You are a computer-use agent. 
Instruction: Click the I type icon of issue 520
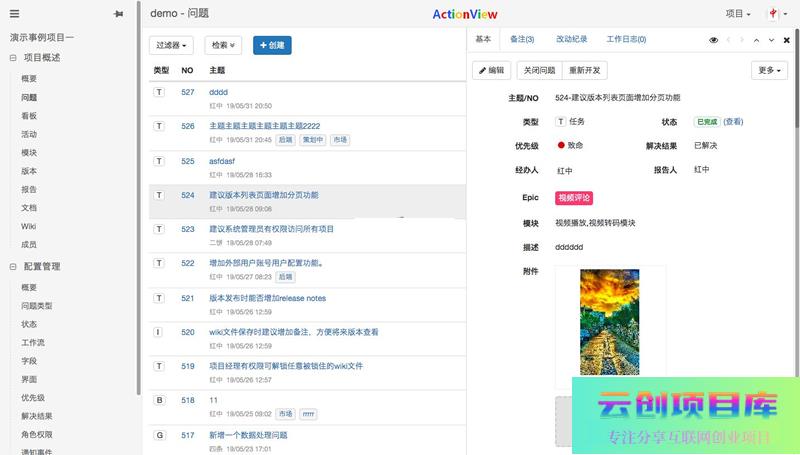tap(158, 332)
